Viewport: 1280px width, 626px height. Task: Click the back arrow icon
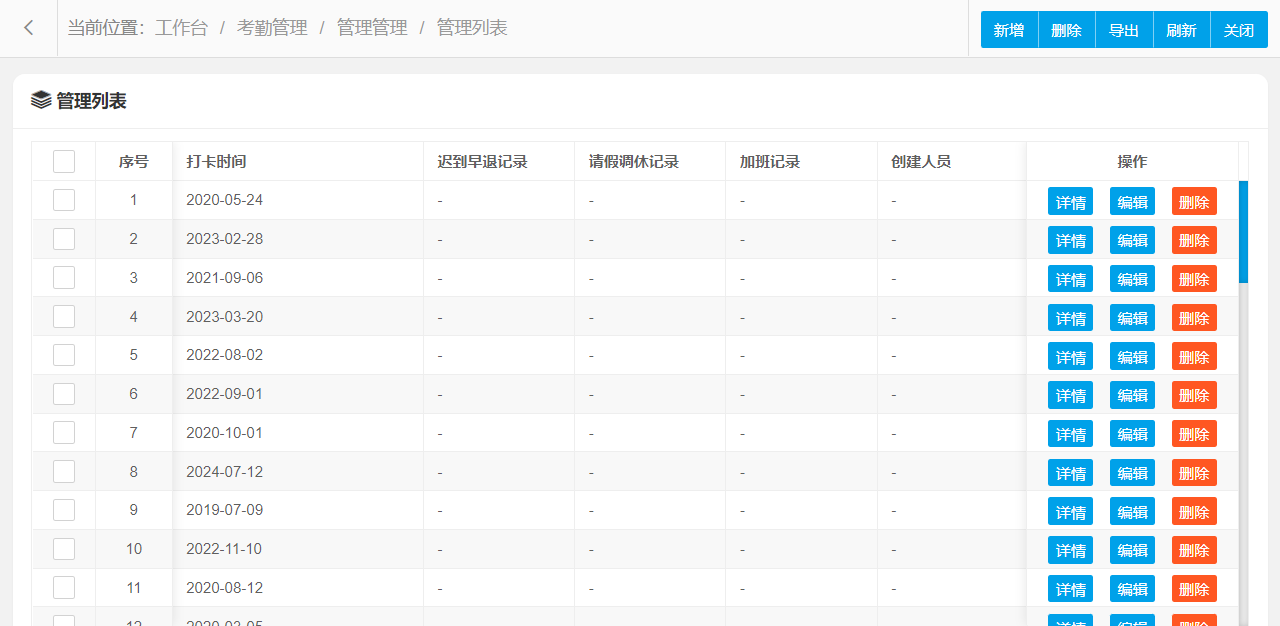pos(29,28)
